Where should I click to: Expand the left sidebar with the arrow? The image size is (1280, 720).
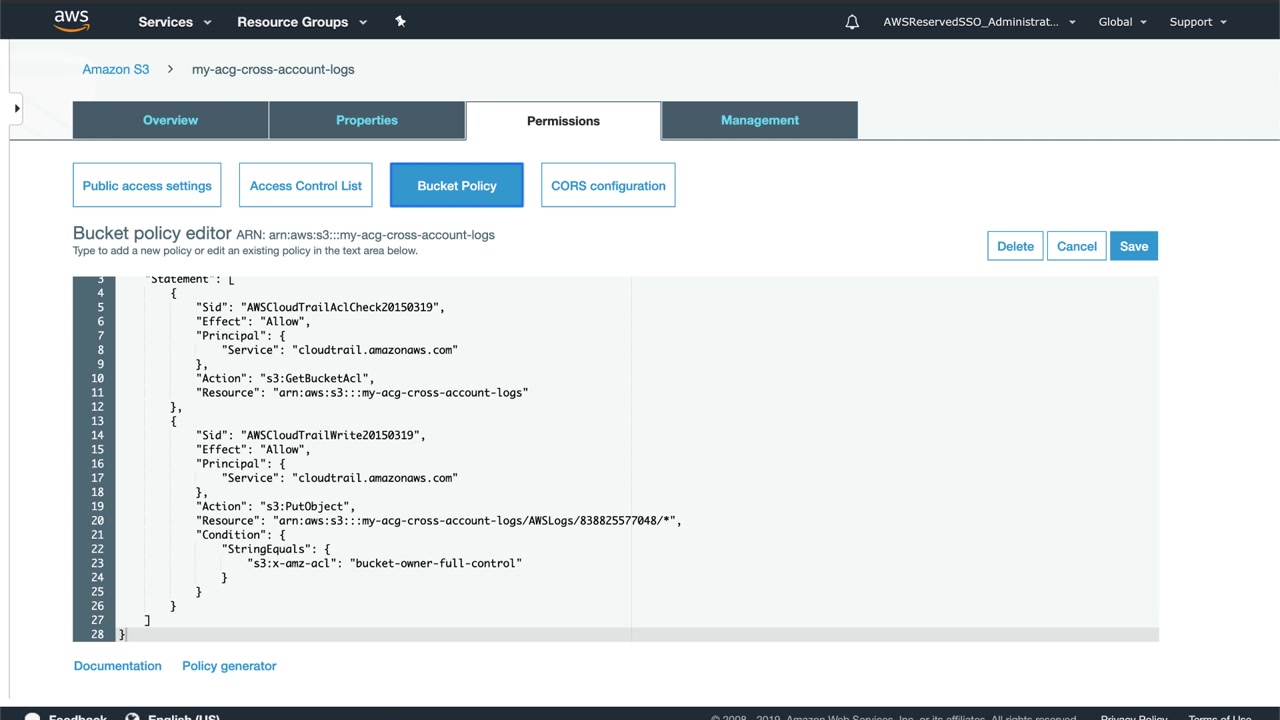17,108
